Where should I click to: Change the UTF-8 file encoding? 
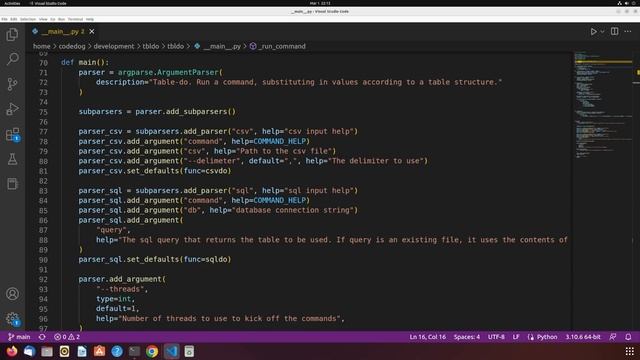click(x=496, y=337)
